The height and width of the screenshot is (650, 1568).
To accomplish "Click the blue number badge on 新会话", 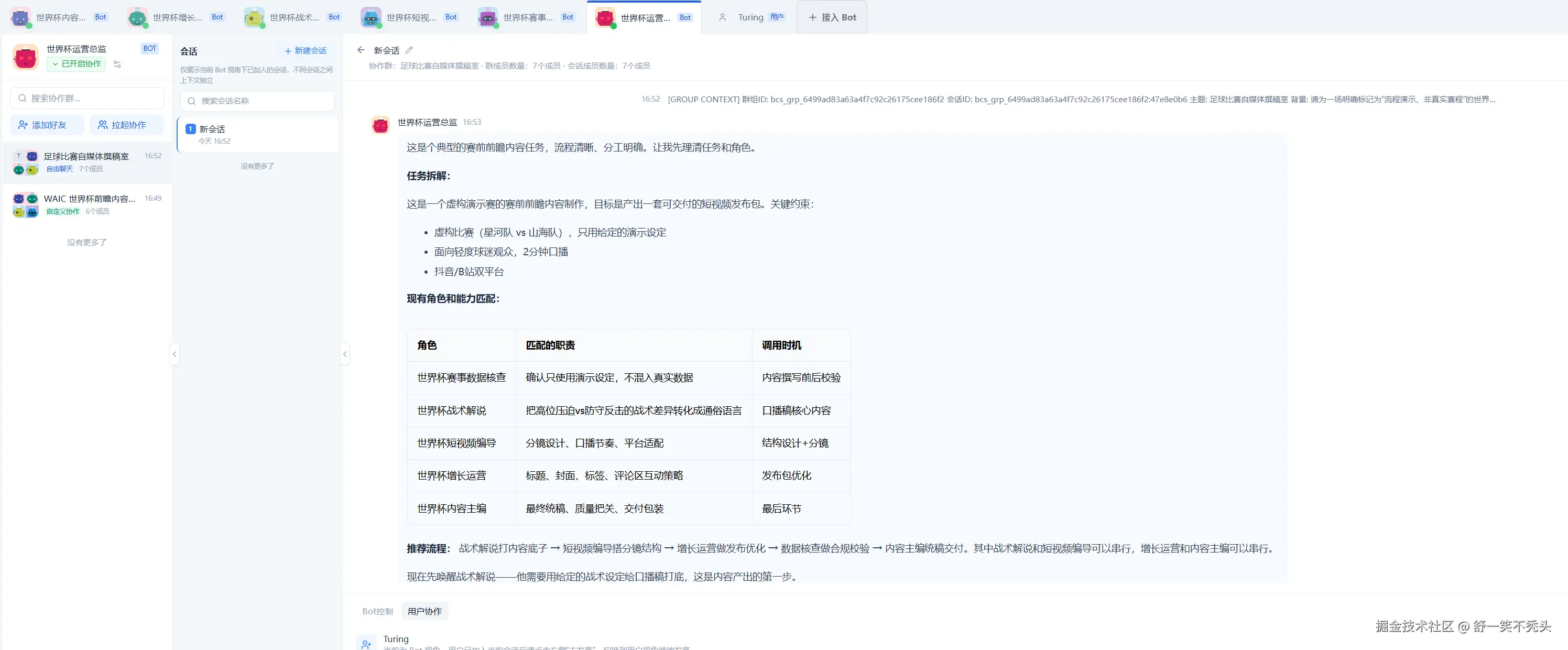I will click(191, 129).
